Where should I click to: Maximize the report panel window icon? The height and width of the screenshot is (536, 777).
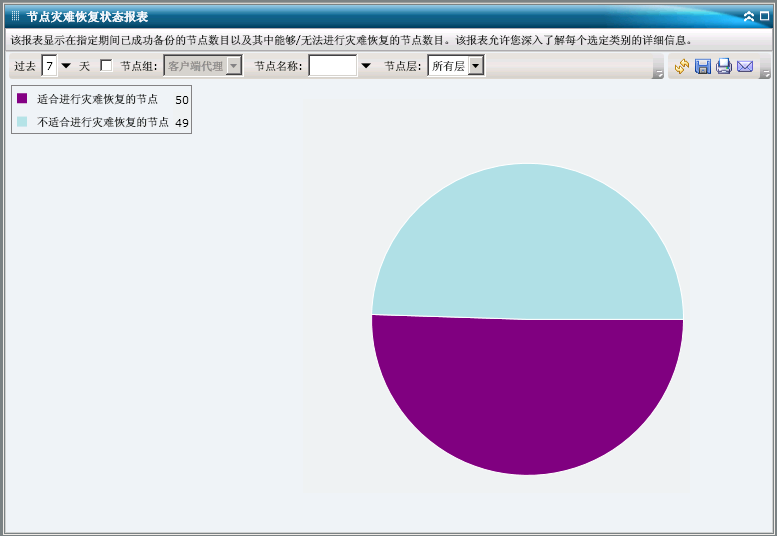coord(764,16)
